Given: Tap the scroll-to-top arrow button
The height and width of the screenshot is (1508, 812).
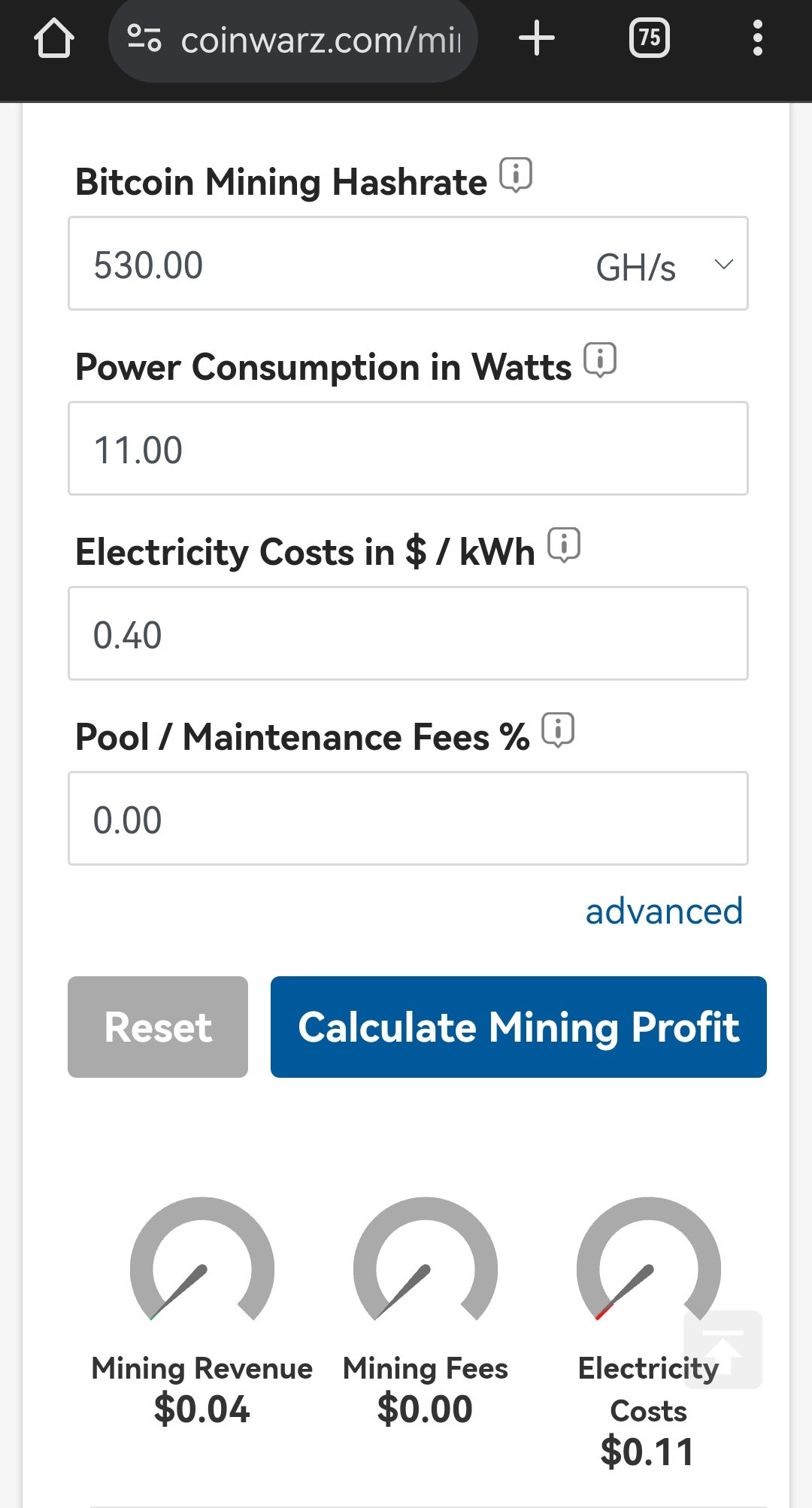Looking at the screenshot, I should tap(723, 1349).
